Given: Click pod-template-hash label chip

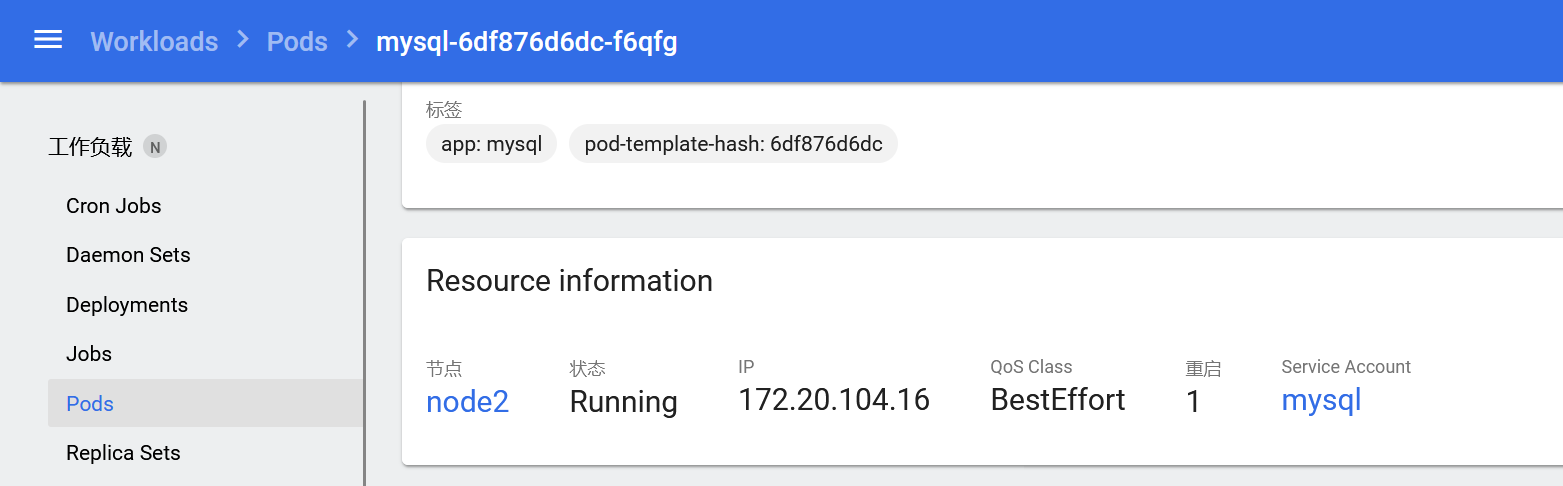Looking at the screenshot, I should [x=733, y=144].
